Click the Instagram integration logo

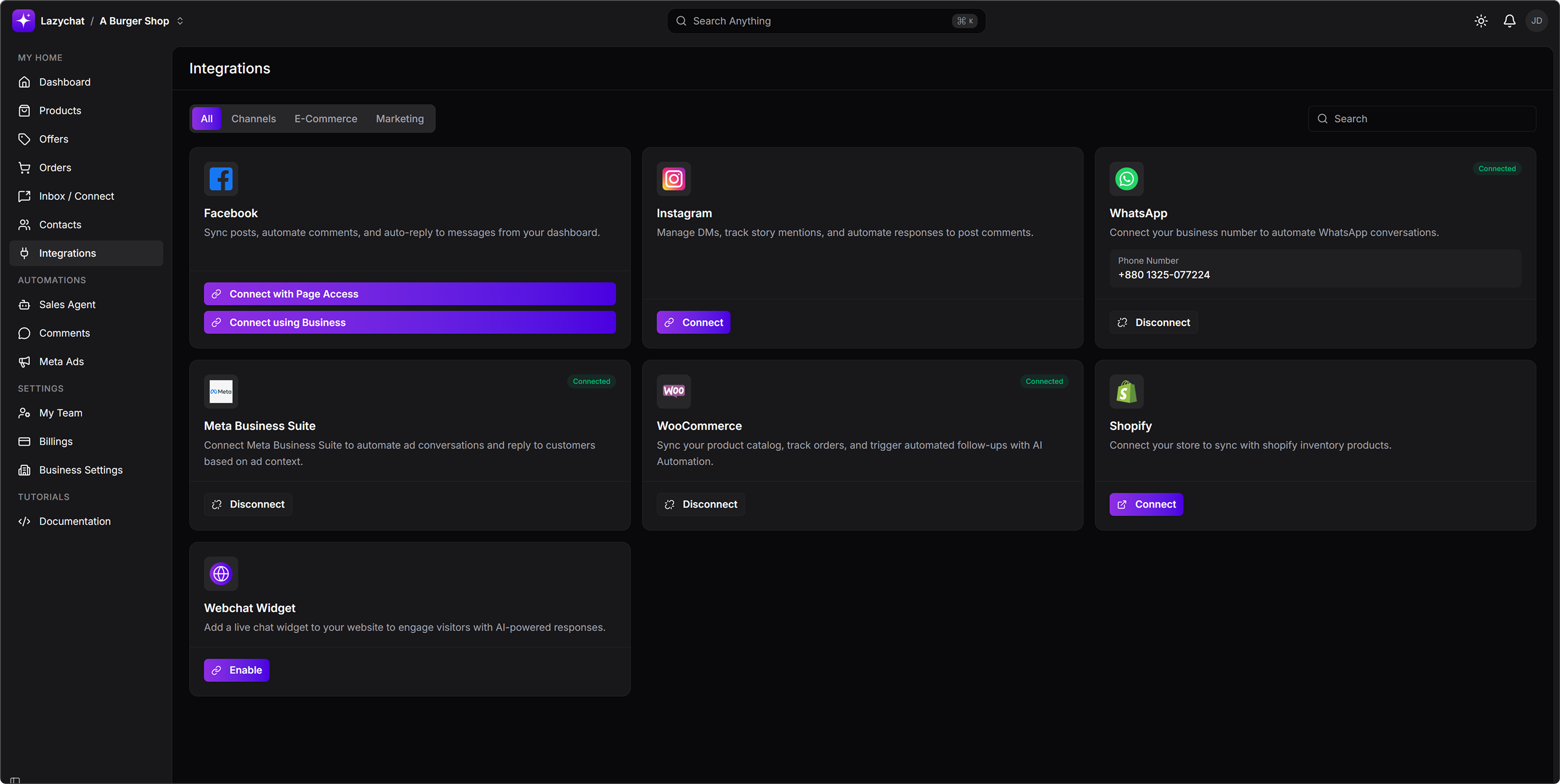point(673,179)
